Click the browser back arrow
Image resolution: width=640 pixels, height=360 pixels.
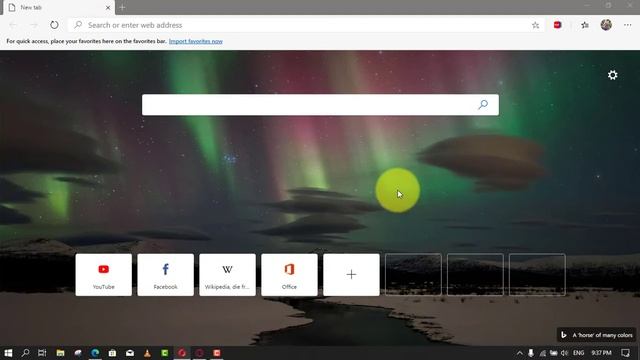click(13, 25)
